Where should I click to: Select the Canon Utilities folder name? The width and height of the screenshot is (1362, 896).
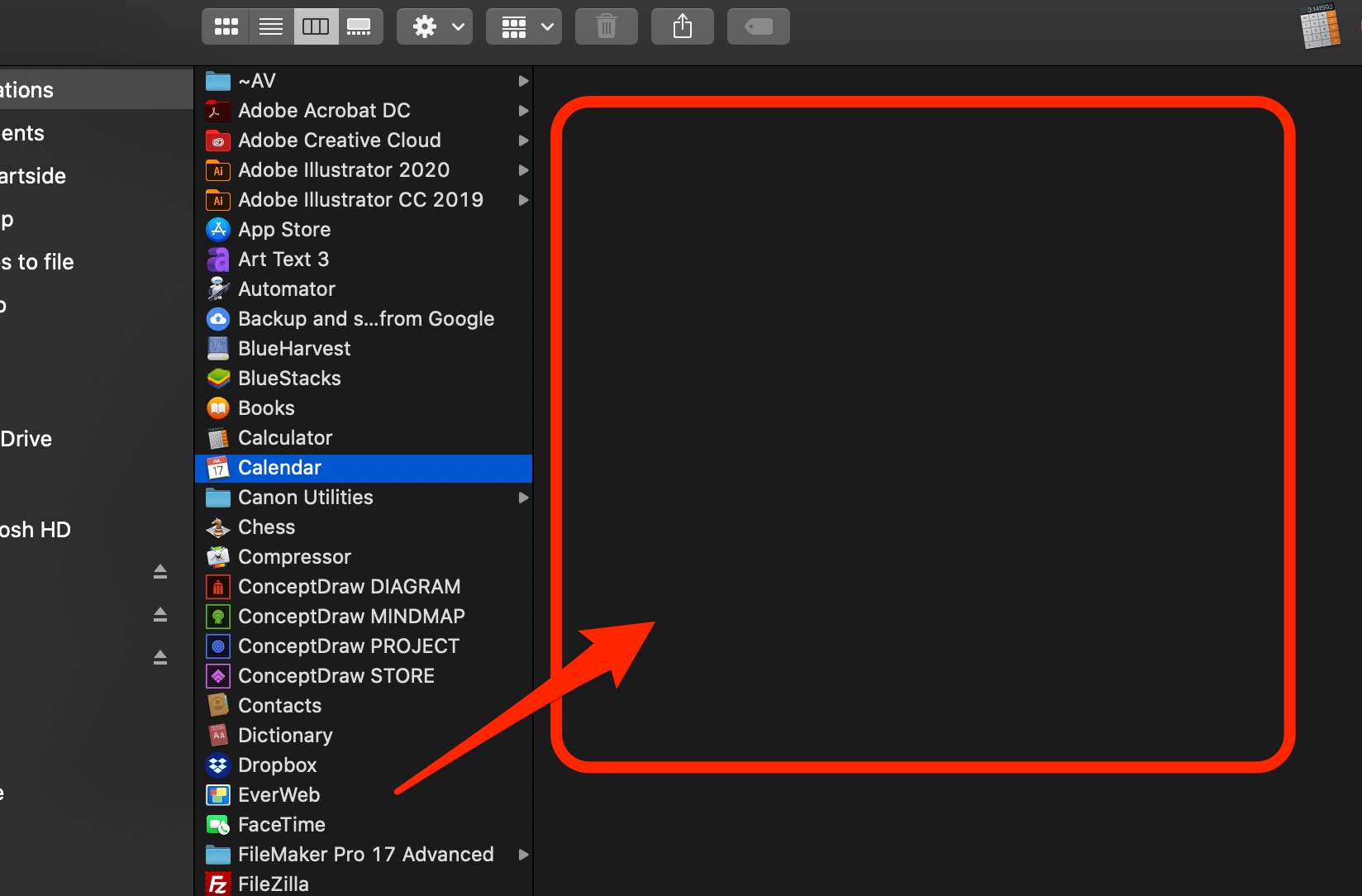click(x=306, y=498)
